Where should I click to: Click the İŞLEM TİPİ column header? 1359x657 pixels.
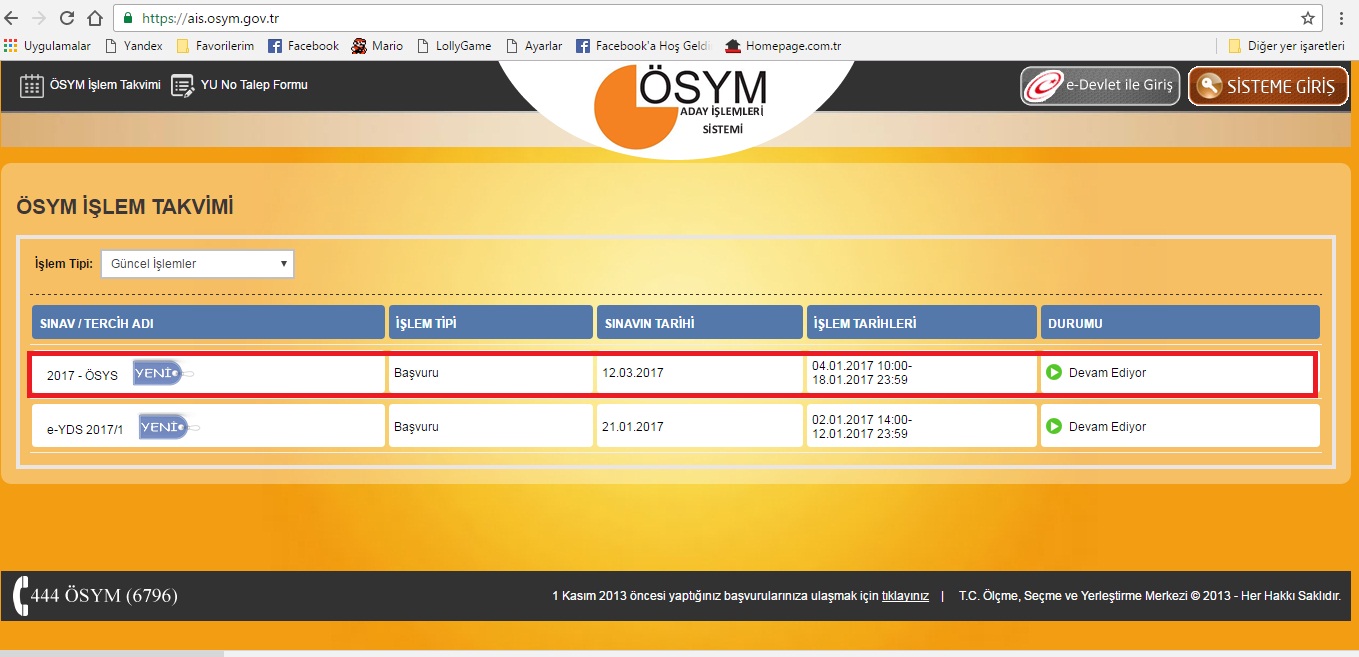pos(490,323)
